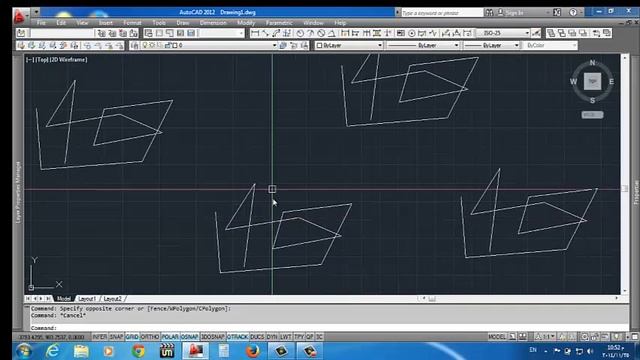Viewport: 640px width, 360px height.
Task: Expand the Quick Access toolbar dropdown arrow
Action: click(x=36, y=12)
